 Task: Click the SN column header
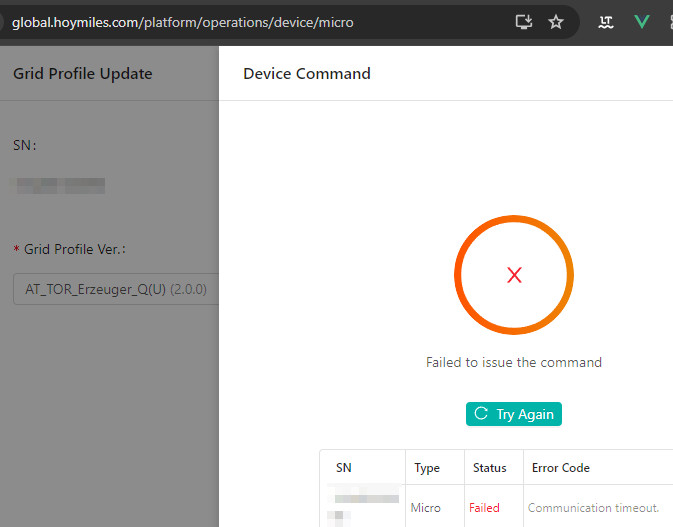343,467
